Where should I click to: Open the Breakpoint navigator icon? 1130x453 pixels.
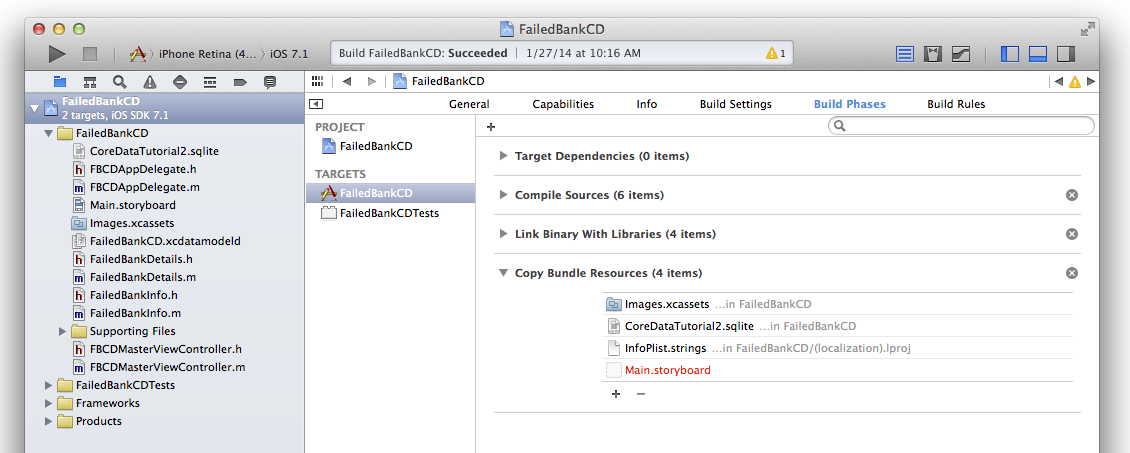[239, 82]
